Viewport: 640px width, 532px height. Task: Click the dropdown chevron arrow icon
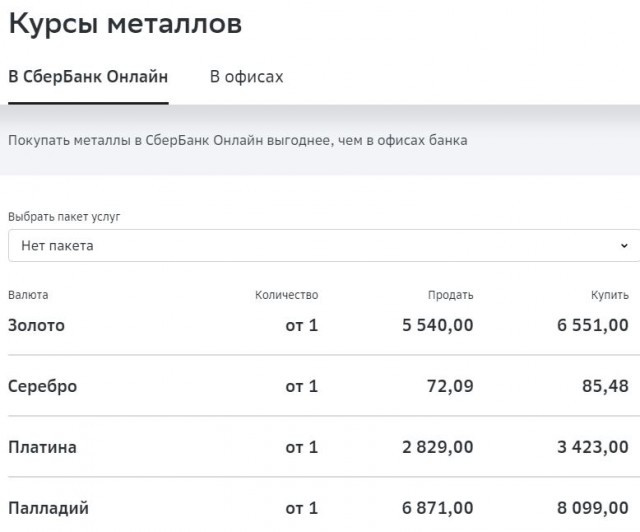tap(624, 246)
